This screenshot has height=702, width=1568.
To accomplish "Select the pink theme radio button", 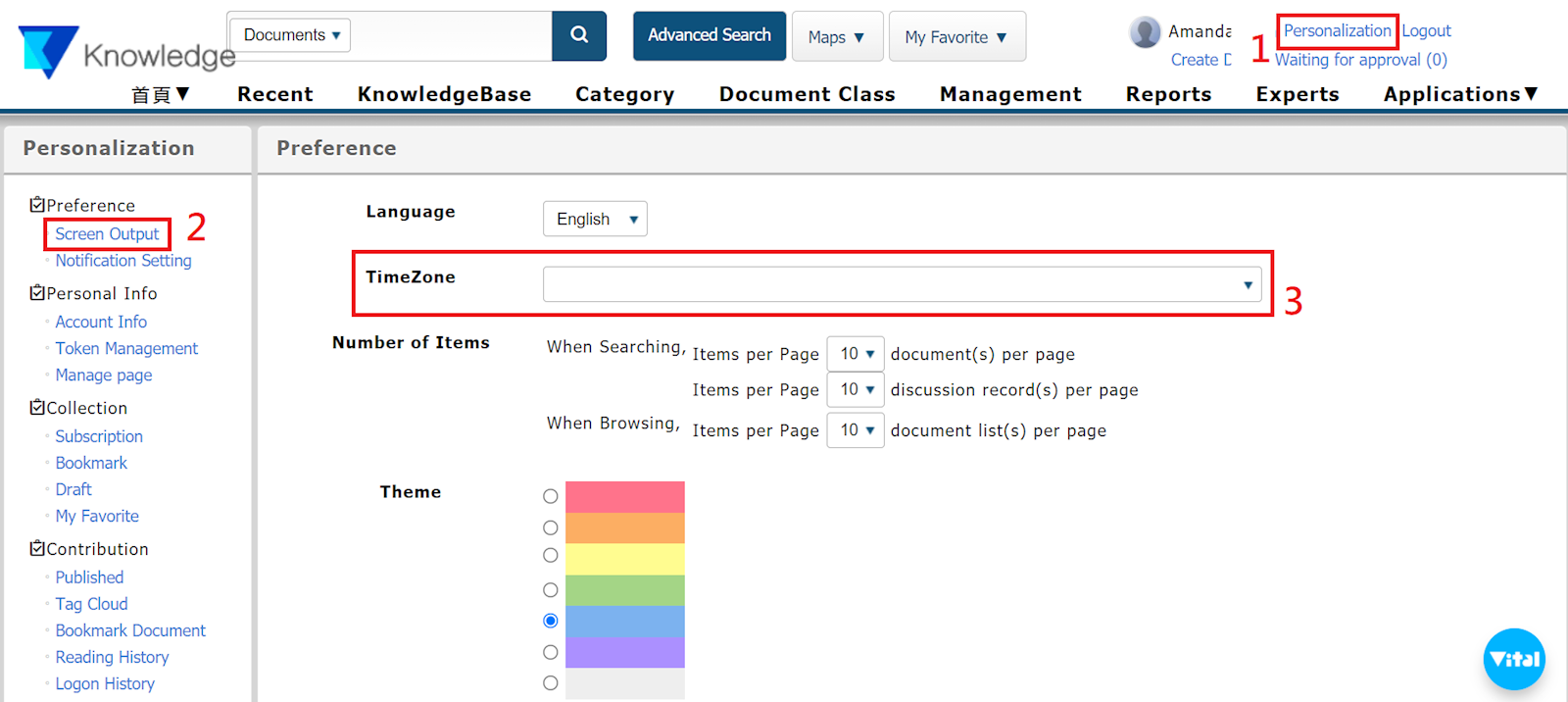I will point(551,497).
